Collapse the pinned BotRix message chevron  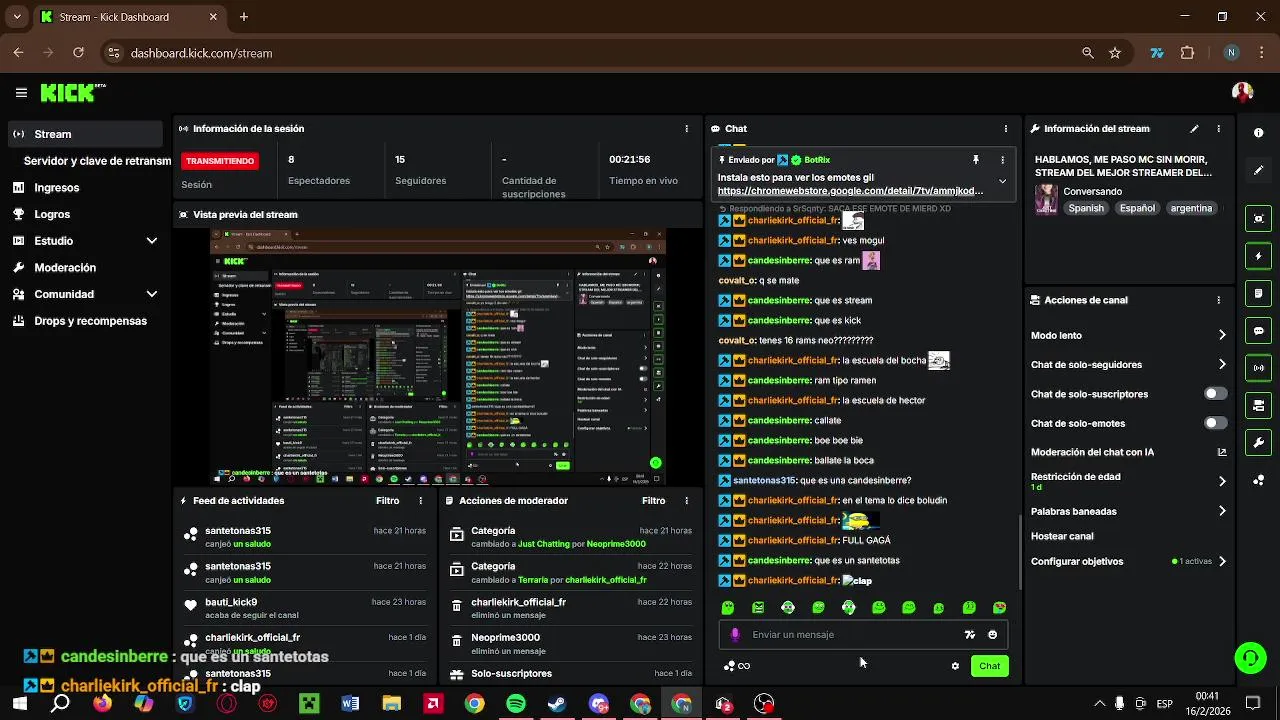pyautogui.click(x=1003, y=182)
